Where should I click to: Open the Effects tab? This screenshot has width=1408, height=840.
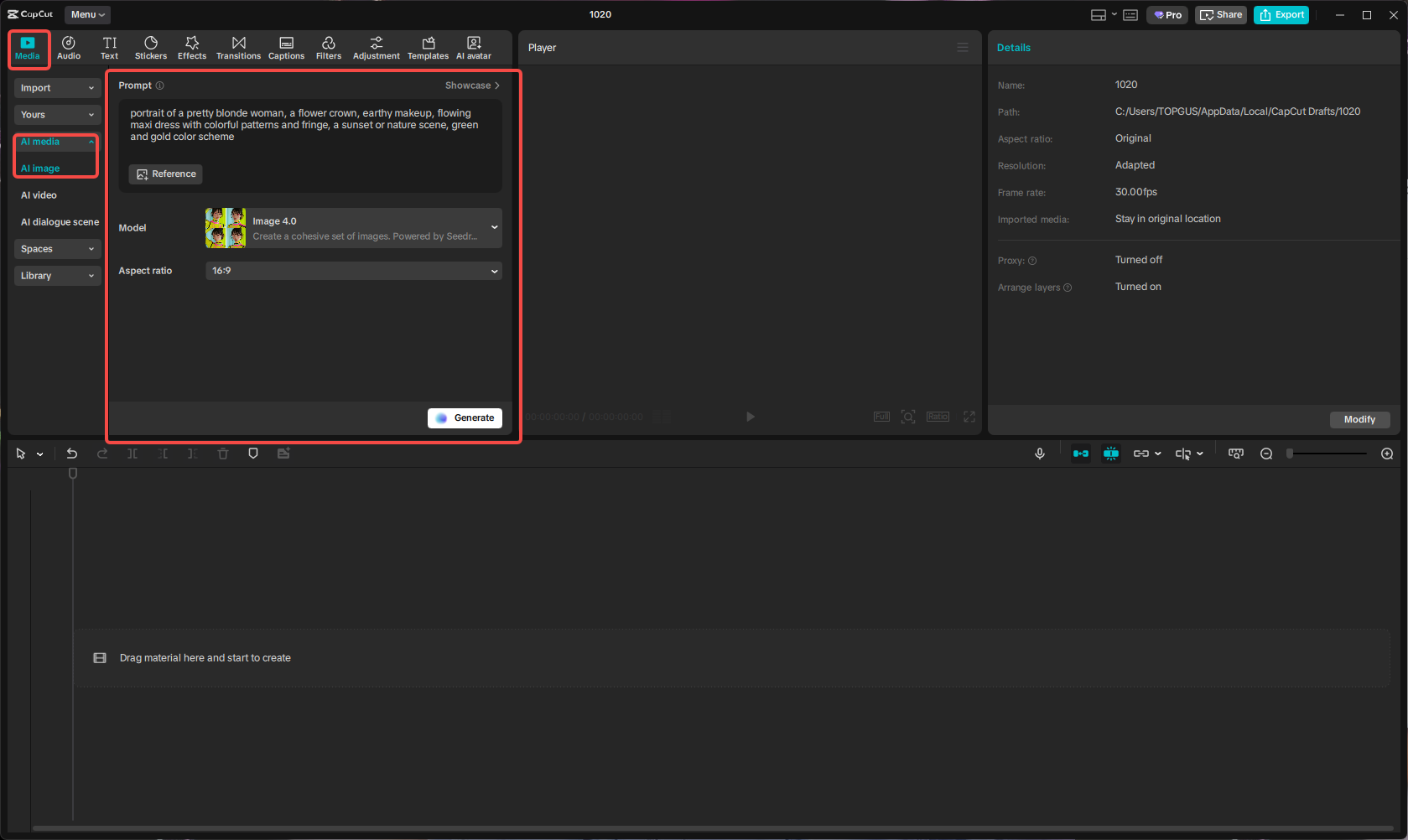[192, 48]
